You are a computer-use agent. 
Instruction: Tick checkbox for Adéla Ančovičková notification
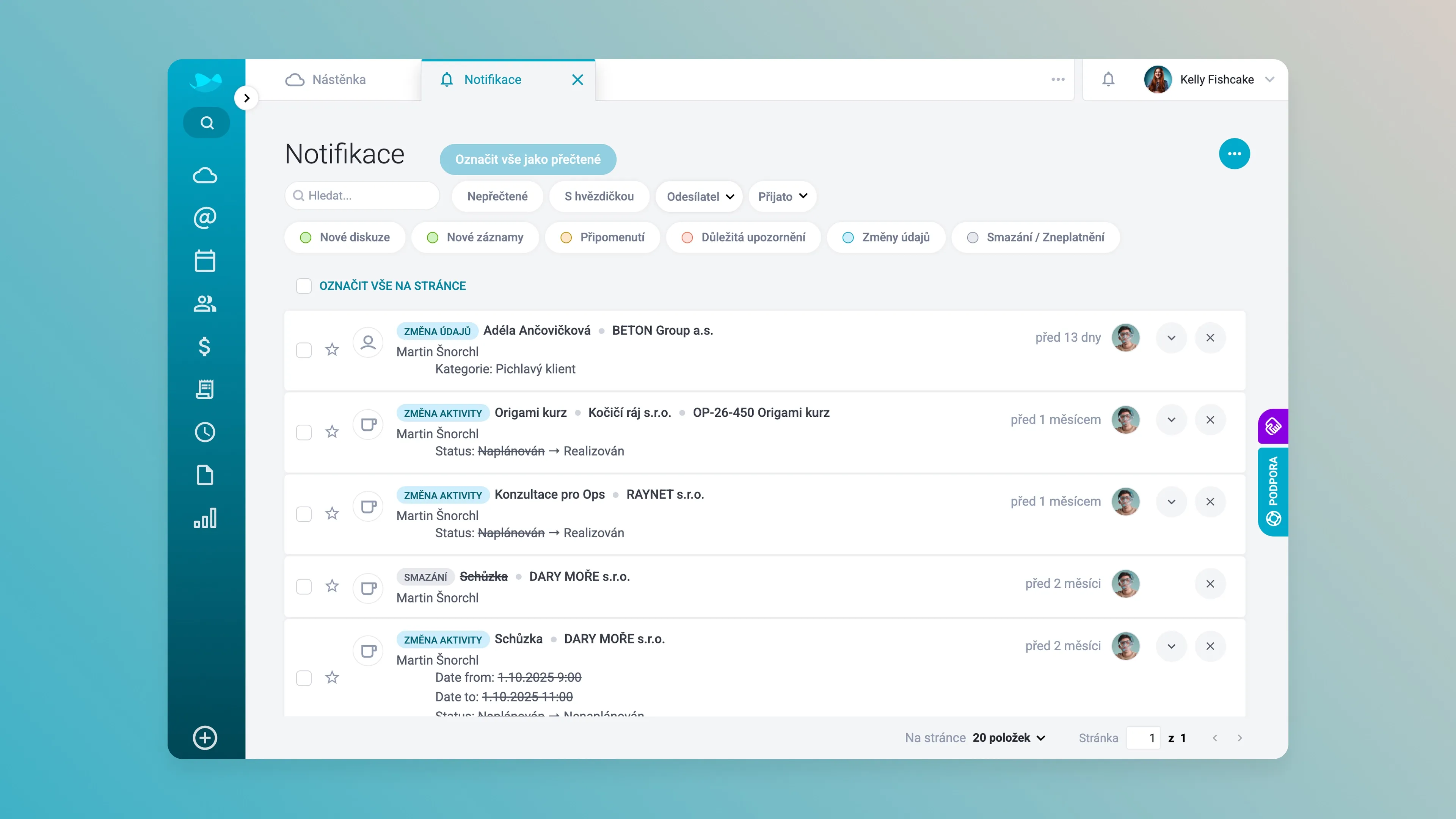304,350
